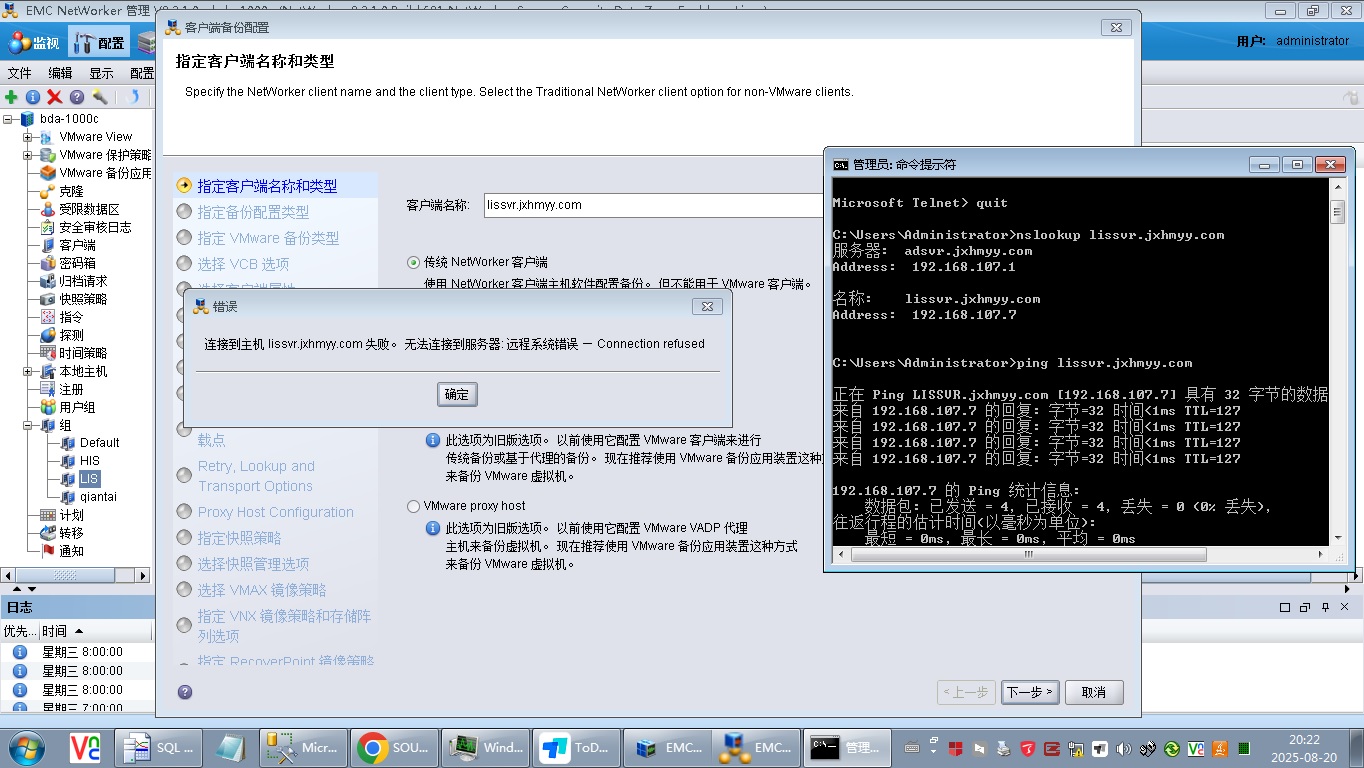Click the 通知 flag icon in tree
The height and width of the screenshot is (768, 1364).
[48, 551]
